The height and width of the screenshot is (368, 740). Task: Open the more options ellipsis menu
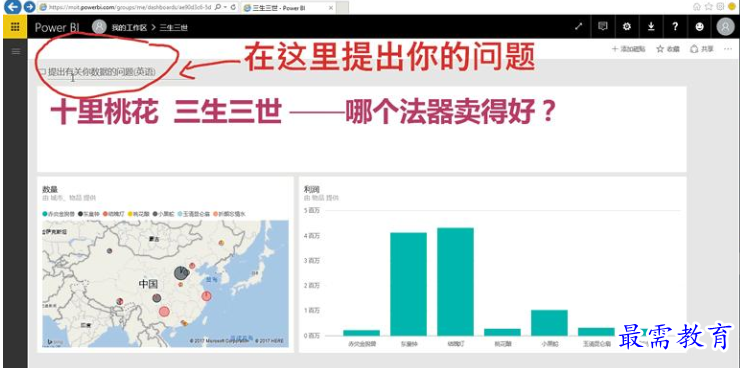(728, 49)
